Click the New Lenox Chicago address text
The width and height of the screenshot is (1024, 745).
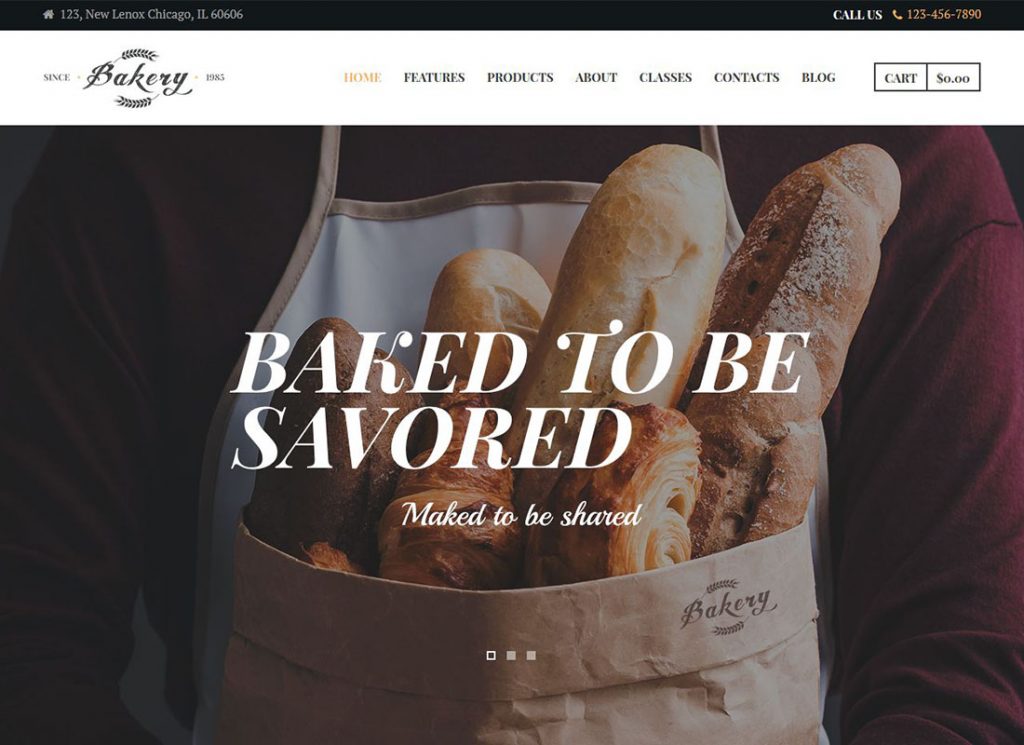pos(152,14)
